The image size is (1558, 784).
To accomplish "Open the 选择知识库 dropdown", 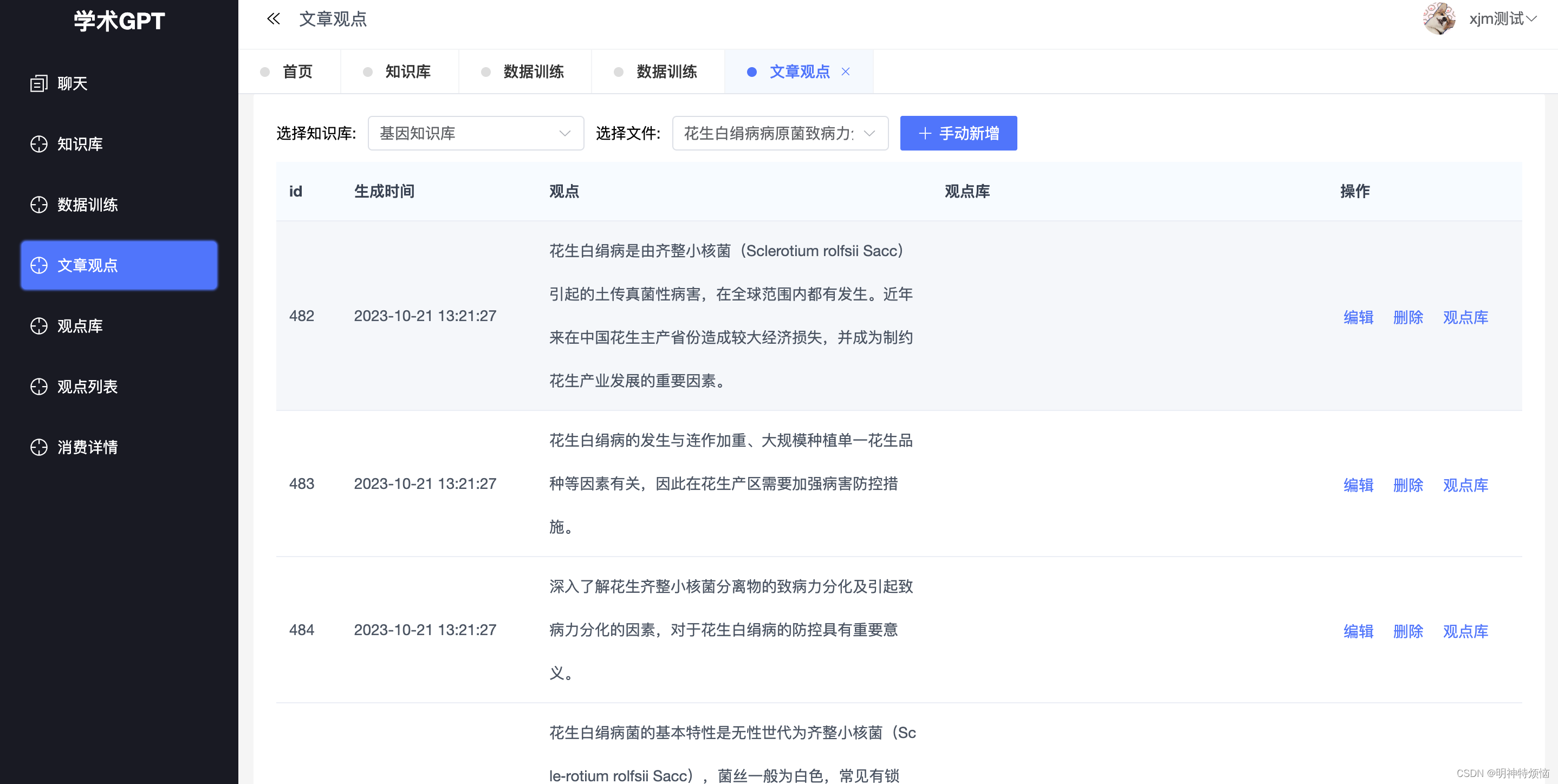I will (476, 133).
